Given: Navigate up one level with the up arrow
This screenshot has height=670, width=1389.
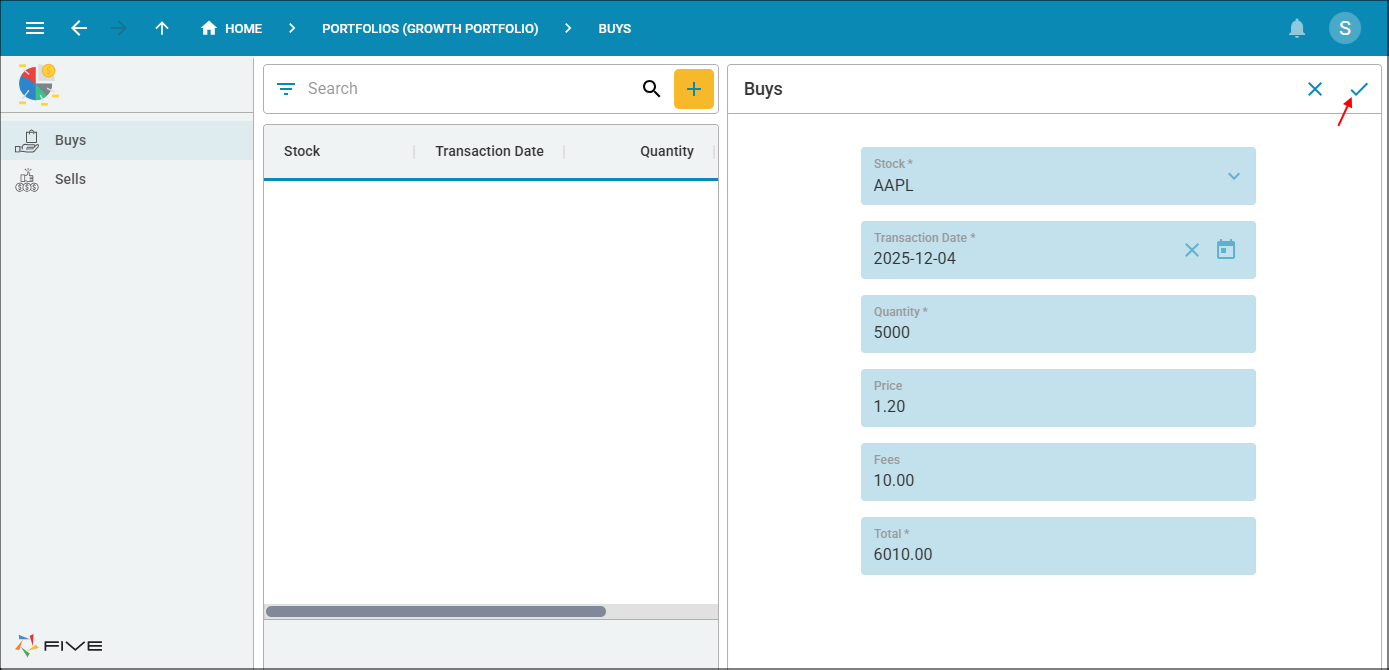Looking at the screenshot, I should [x=162, y=28].
